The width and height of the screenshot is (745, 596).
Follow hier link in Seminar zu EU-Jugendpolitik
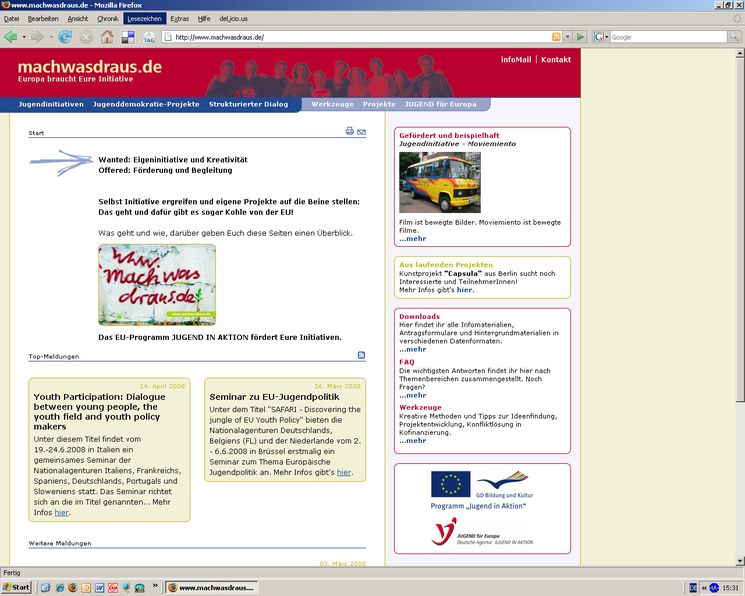point(344,472)
